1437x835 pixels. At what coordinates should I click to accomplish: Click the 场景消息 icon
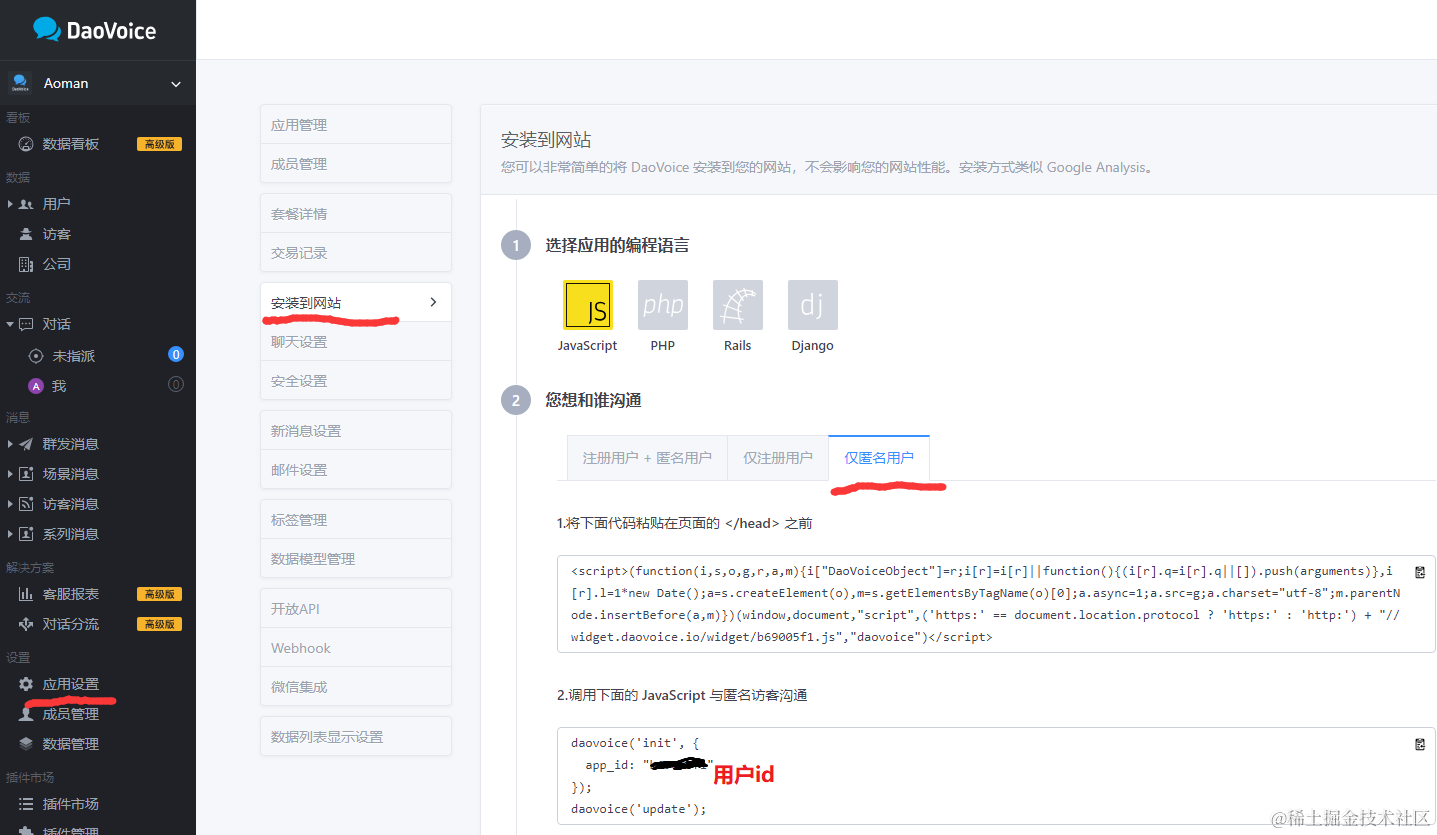click(x=26, y=474)
